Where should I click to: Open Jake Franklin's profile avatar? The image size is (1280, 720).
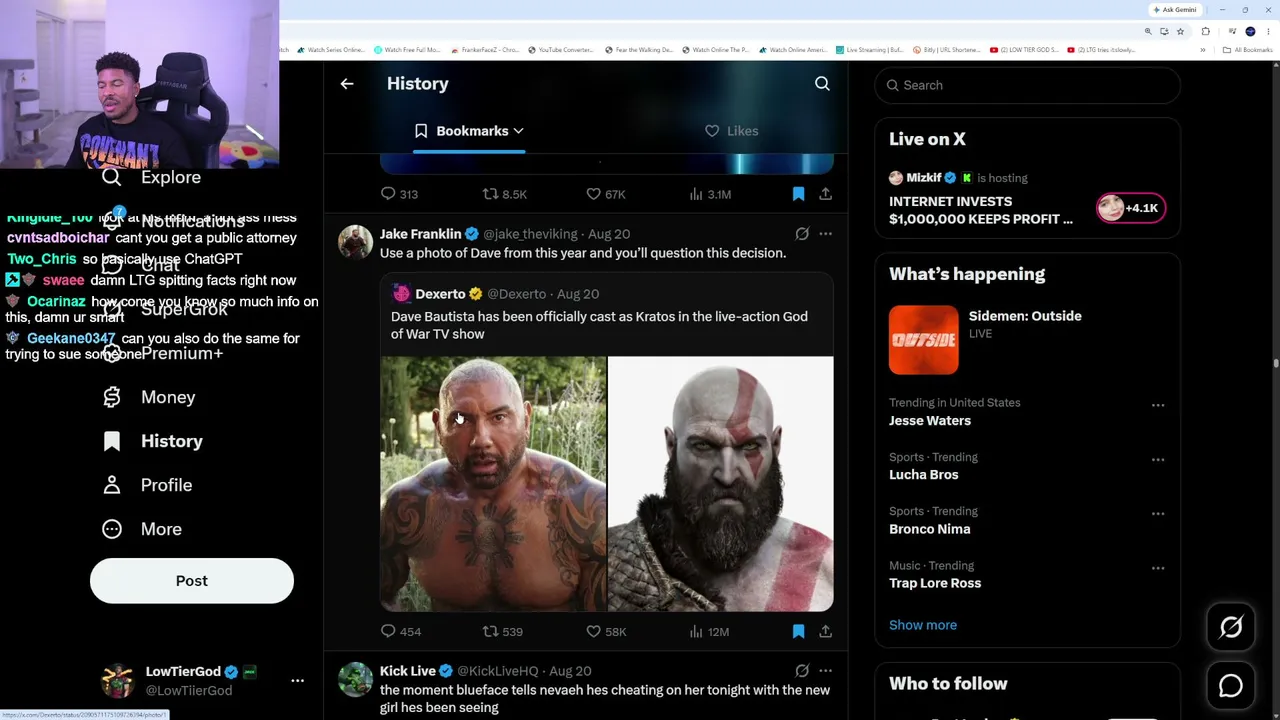(355, 242)
